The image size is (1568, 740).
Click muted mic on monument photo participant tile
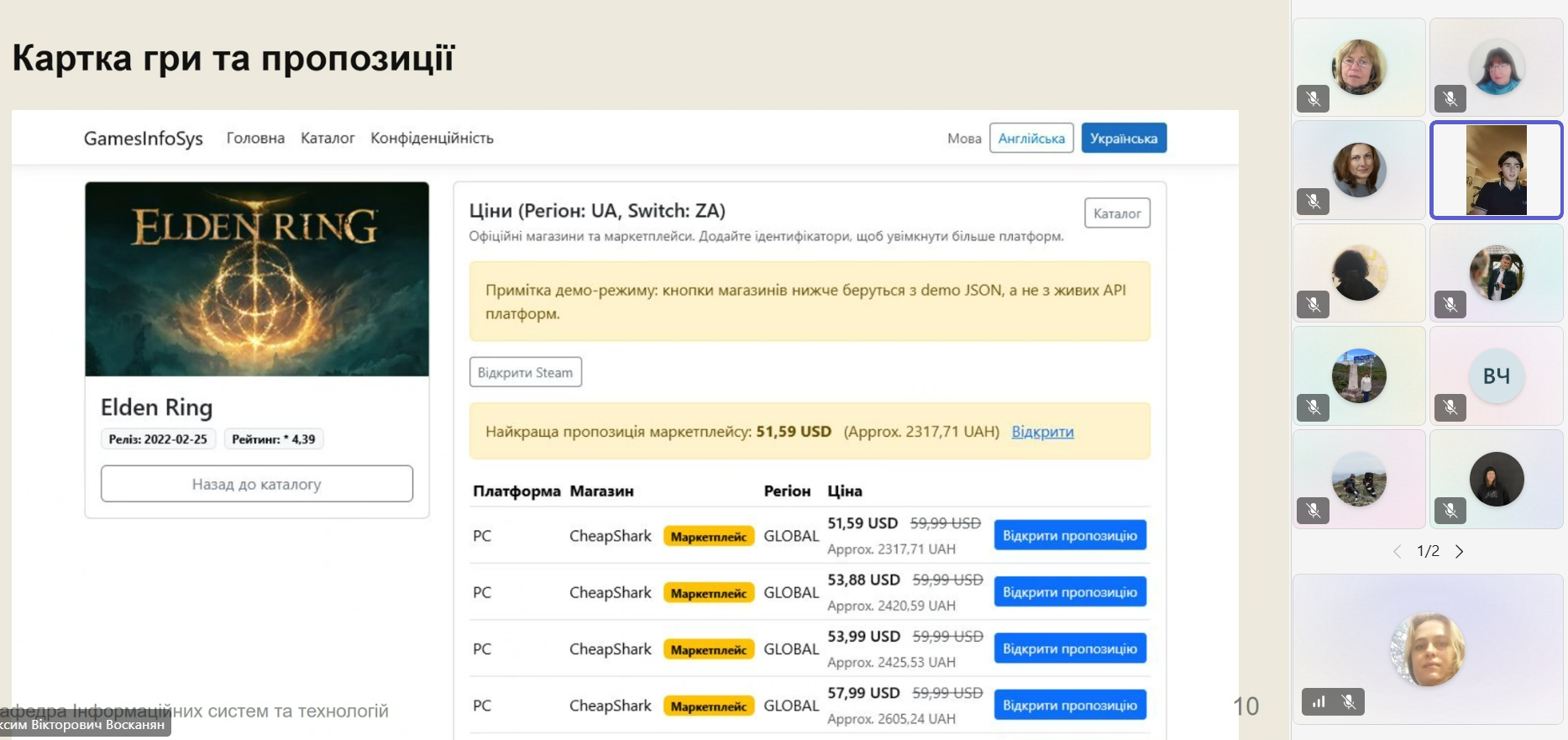1313,407
